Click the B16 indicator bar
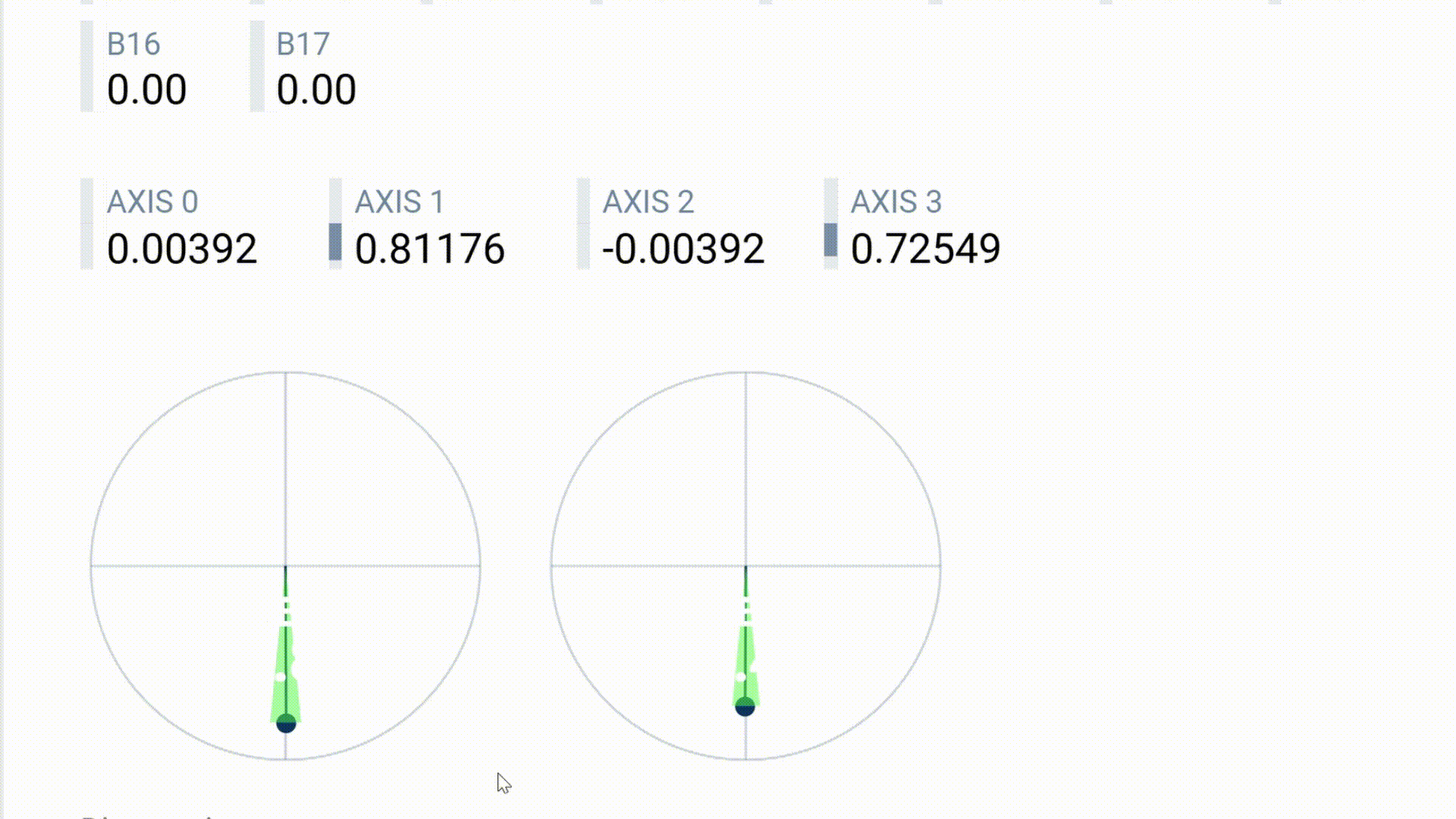The image size is (1456, 819). (x=87, y=67)
